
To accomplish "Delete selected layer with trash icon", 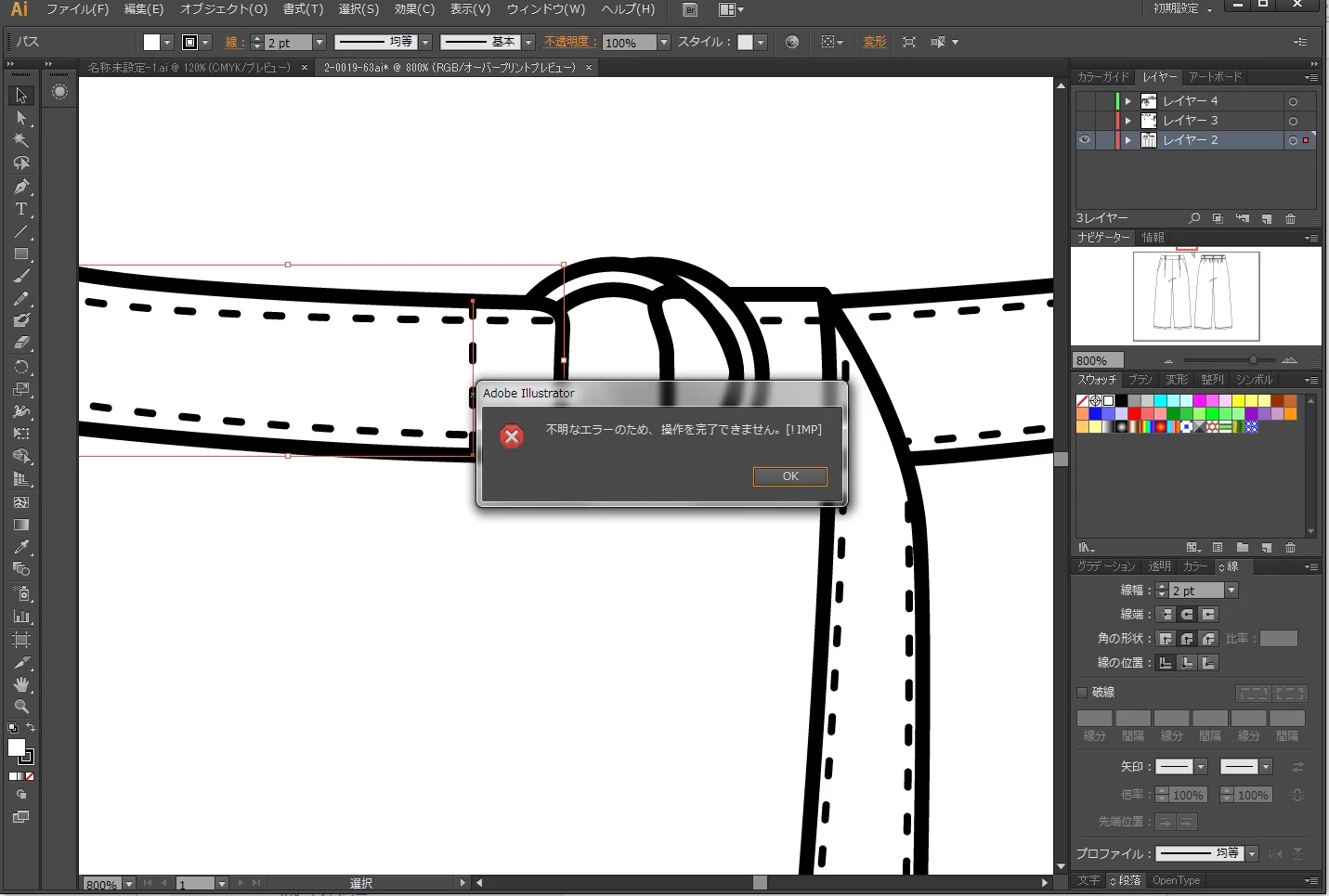I will (1290, 219).
